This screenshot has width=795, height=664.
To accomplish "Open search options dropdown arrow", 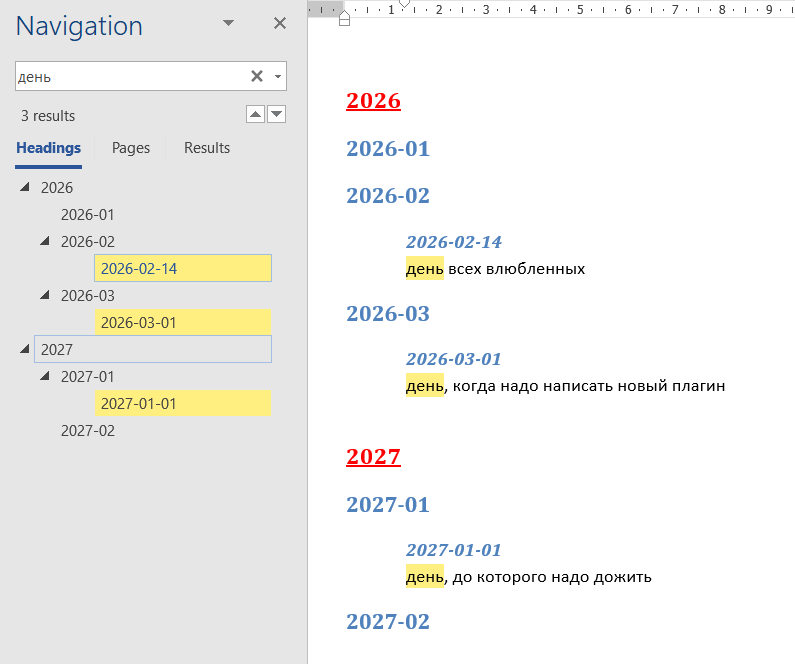I will point(277,76).
